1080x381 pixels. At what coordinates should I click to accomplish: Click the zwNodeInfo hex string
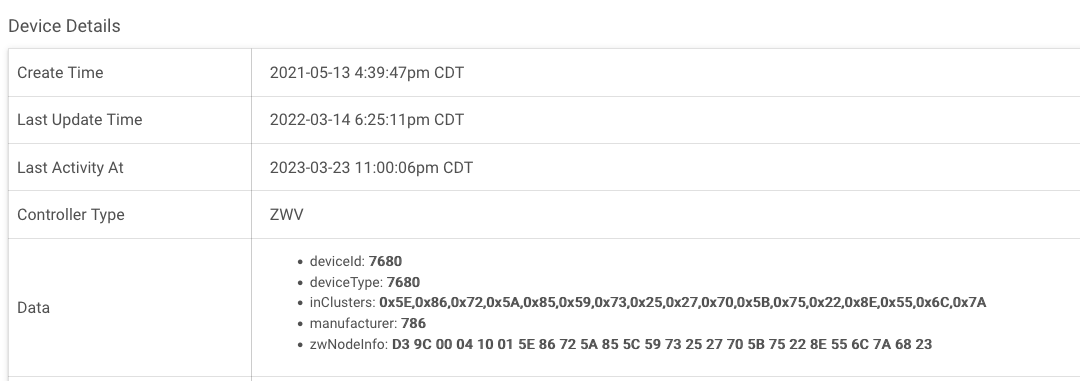tap(662, 344)
